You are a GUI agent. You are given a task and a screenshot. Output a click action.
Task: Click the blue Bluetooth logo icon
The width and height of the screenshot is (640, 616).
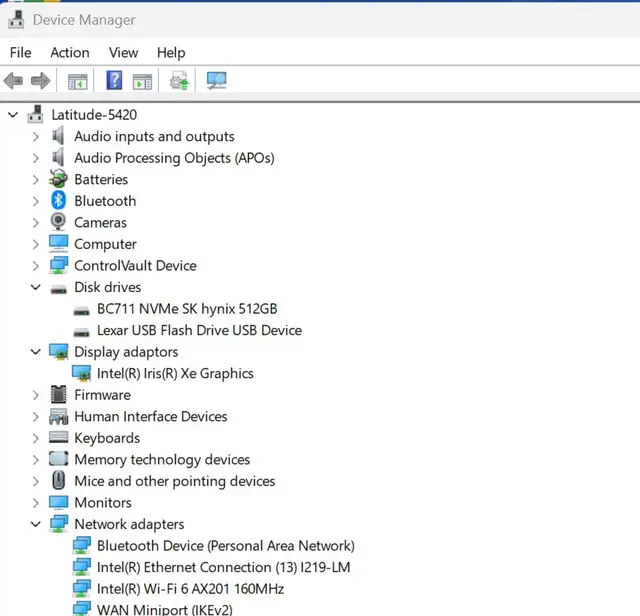point(58,200)
